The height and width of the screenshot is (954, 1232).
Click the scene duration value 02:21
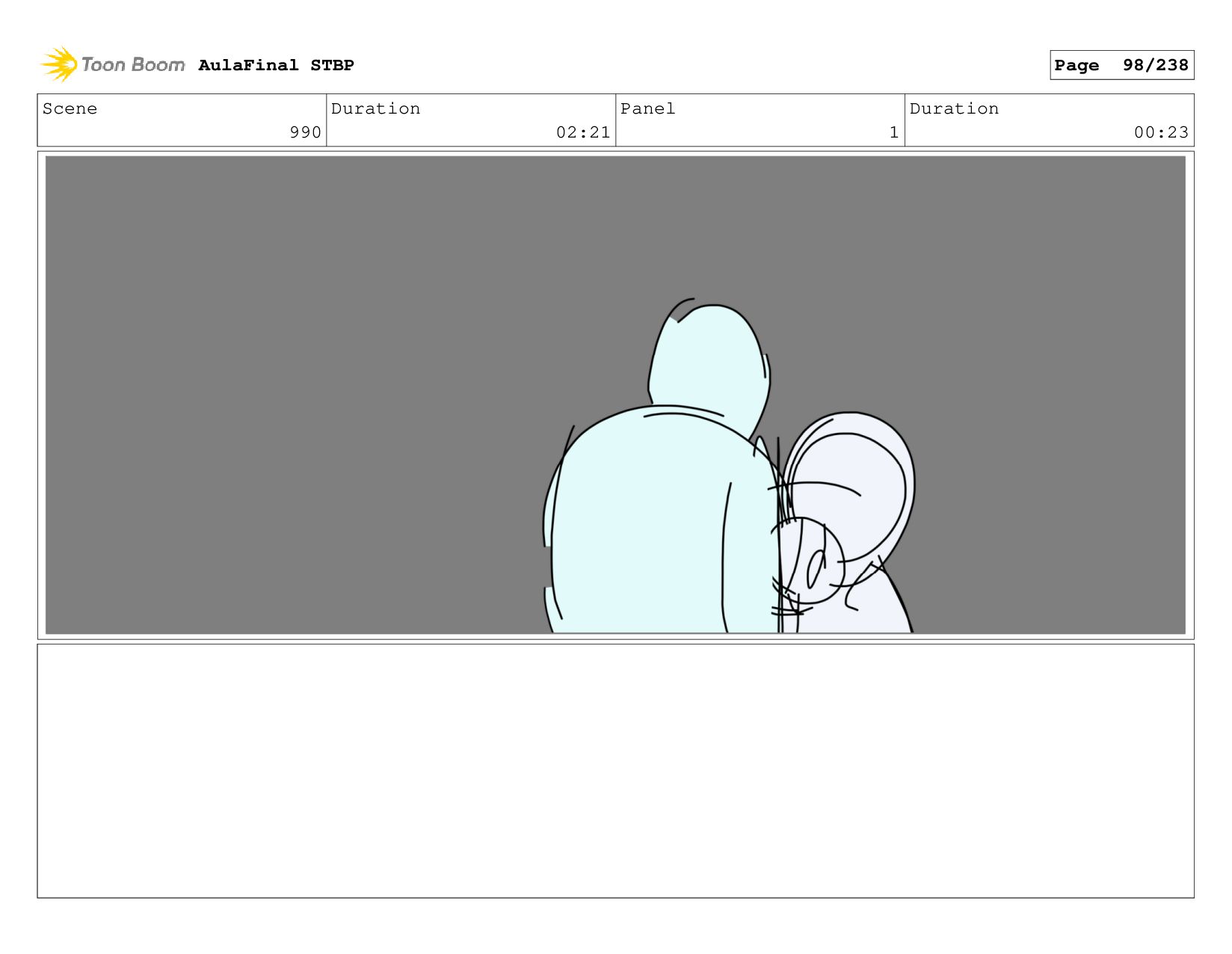click(583, 132)
